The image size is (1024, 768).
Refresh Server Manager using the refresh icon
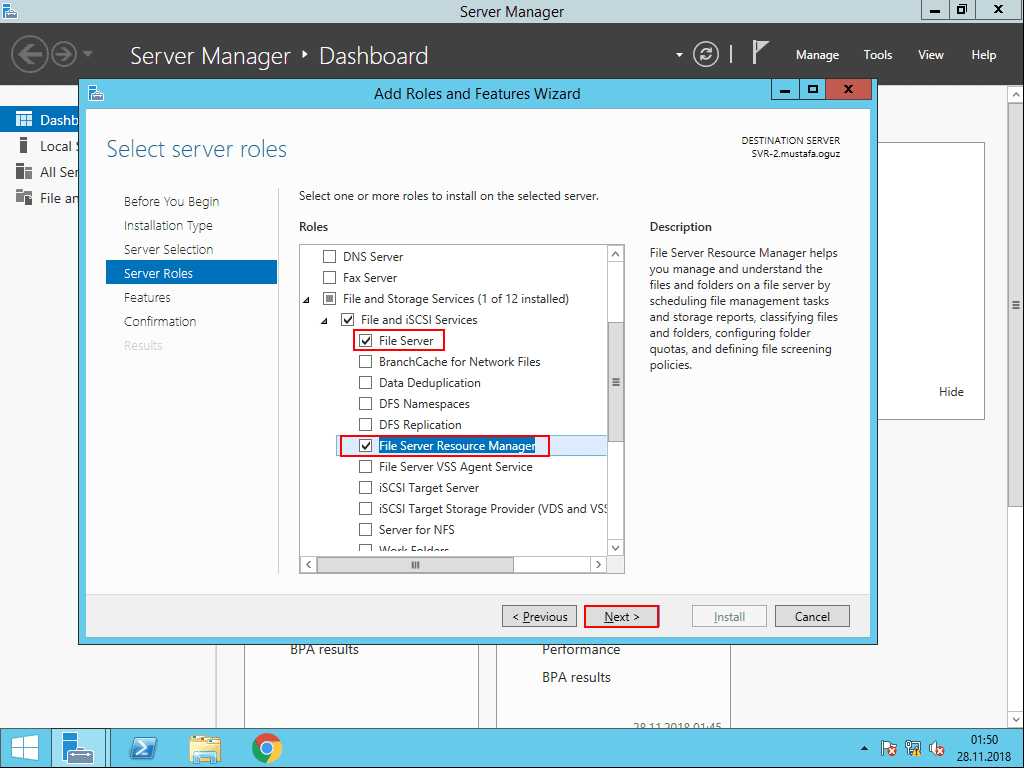[705, 55]
